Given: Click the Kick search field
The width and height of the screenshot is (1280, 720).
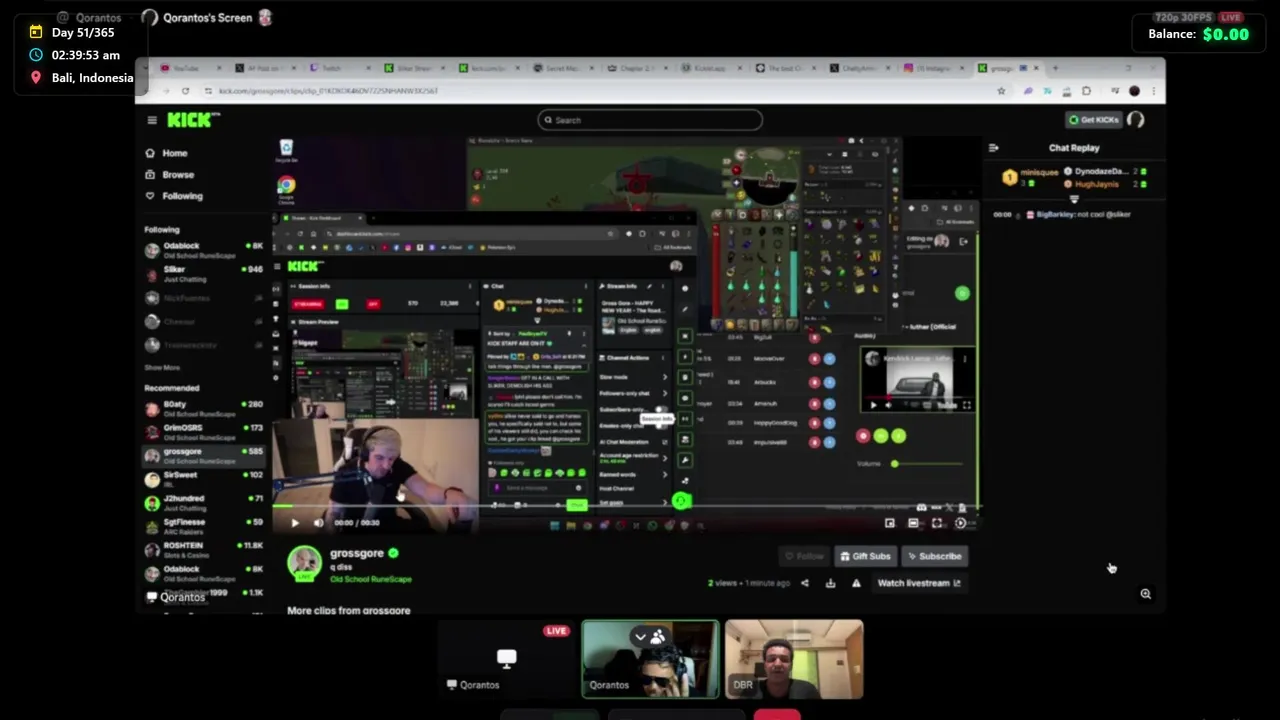Looking at the screenshot, I should [x=650, y=120].
